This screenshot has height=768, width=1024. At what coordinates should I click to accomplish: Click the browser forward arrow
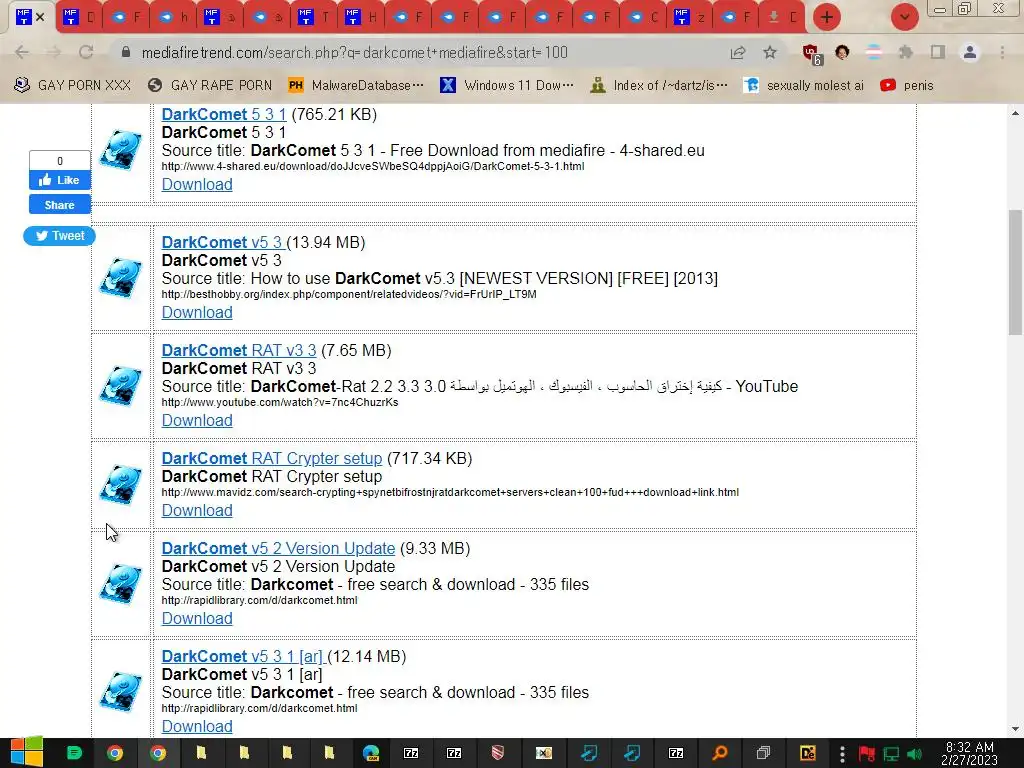(54, 52)
